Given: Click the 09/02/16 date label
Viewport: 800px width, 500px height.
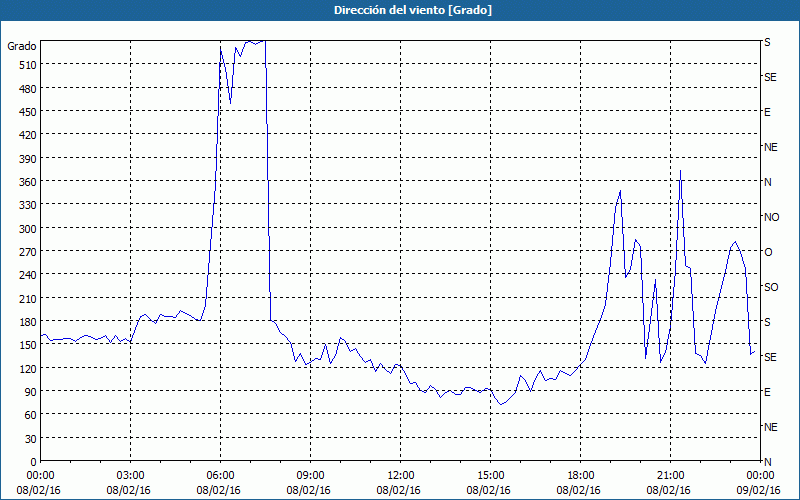Looking at the screenshot, I should coord(759,490).
